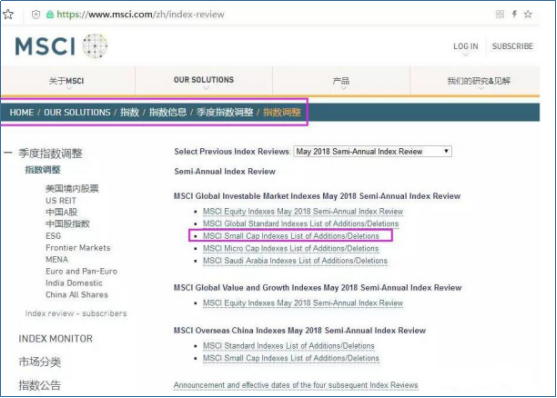Image resolution: width=557 pixels, height=398 pixels.
Task: Click the SUBSCRIBE button
Action: tap(512, 46)
